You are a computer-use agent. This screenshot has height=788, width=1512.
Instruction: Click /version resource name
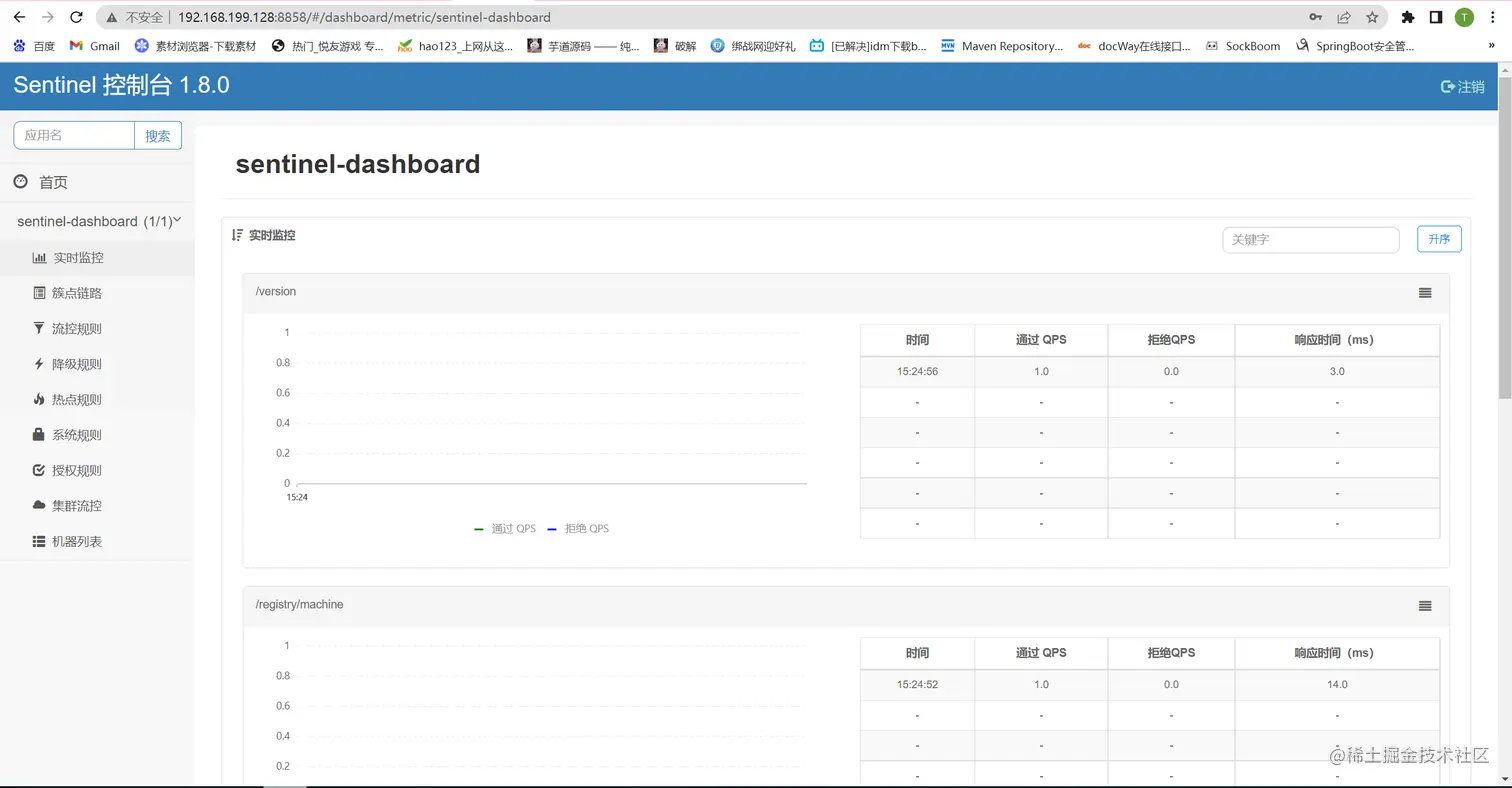tap(276, 292)
